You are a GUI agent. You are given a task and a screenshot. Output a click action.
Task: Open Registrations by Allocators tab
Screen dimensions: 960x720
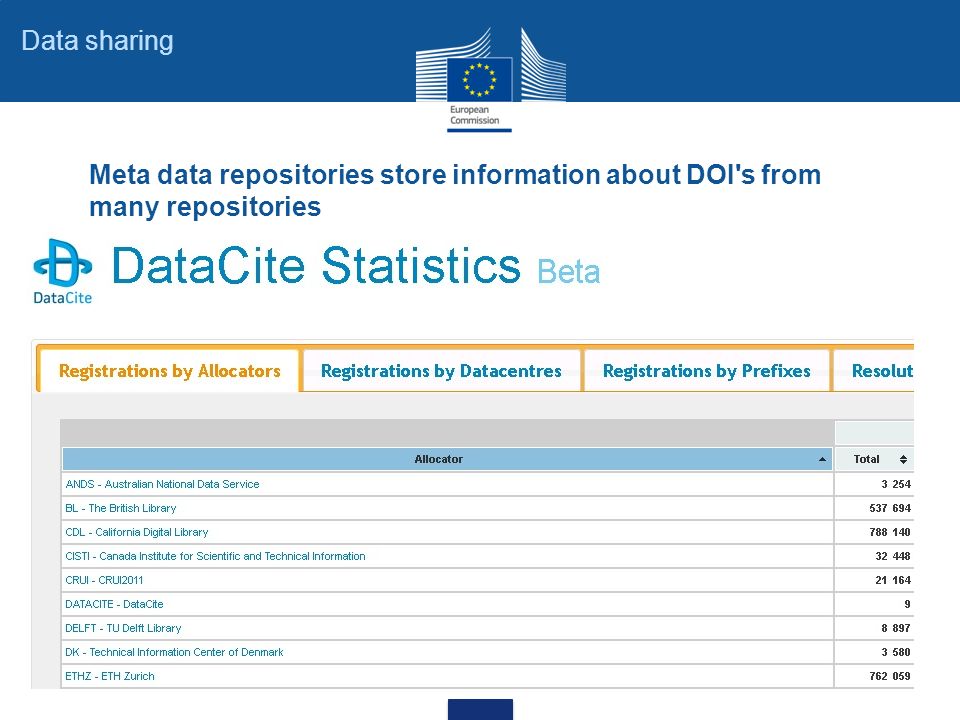pyautogui.click(x=170, y=371)
